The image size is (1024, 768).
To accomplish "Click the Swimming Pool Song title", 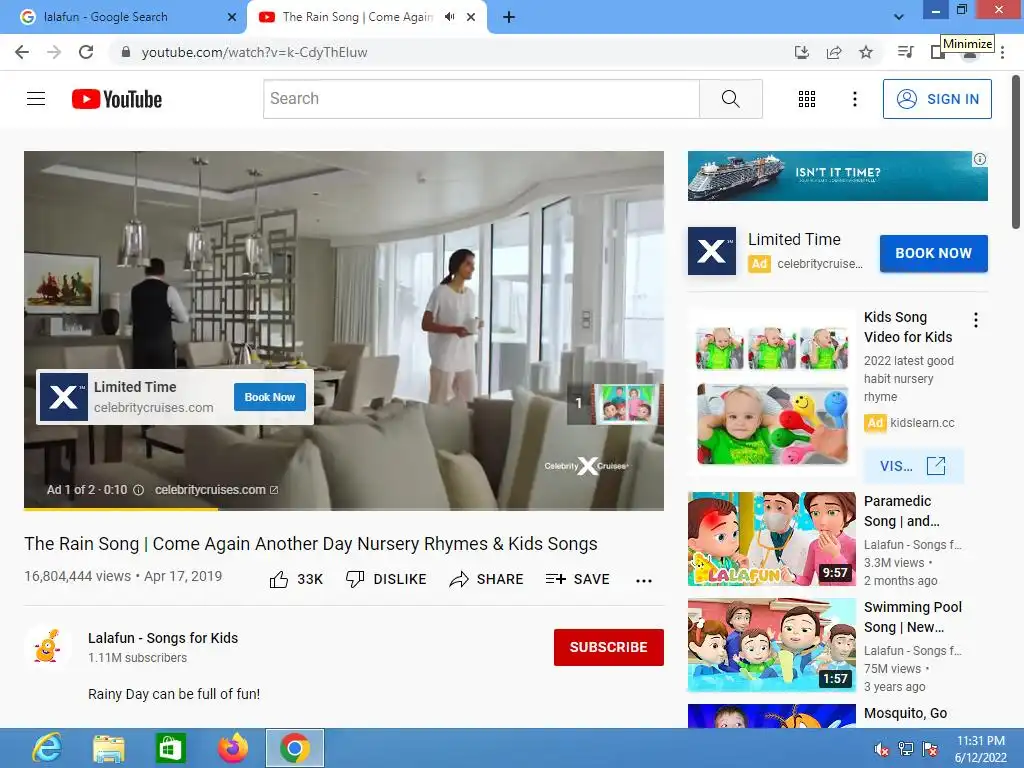I will 912,617.
